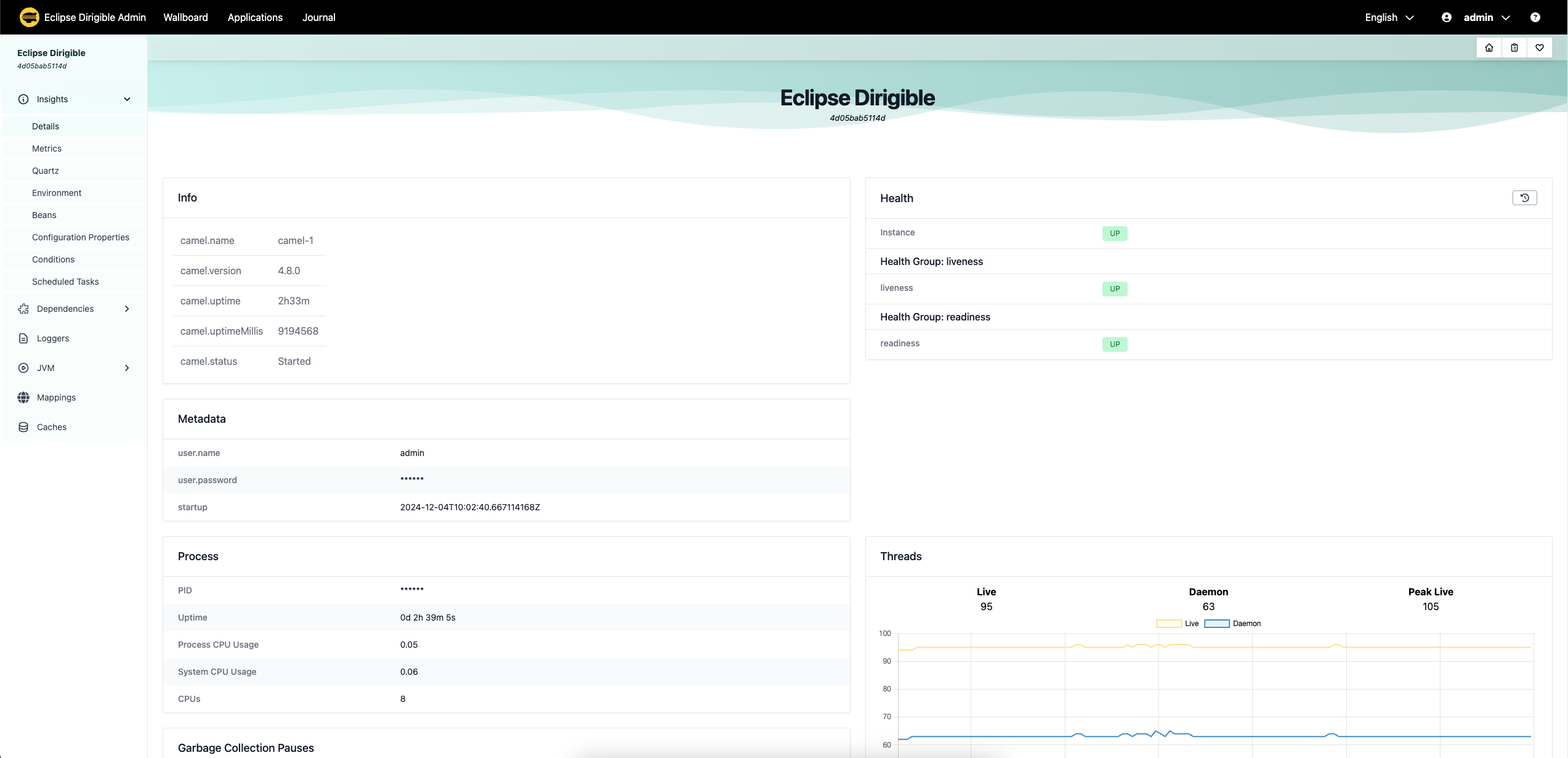
Task: Toggle Daemon series in Threads legend
Action: (1233, 624)
